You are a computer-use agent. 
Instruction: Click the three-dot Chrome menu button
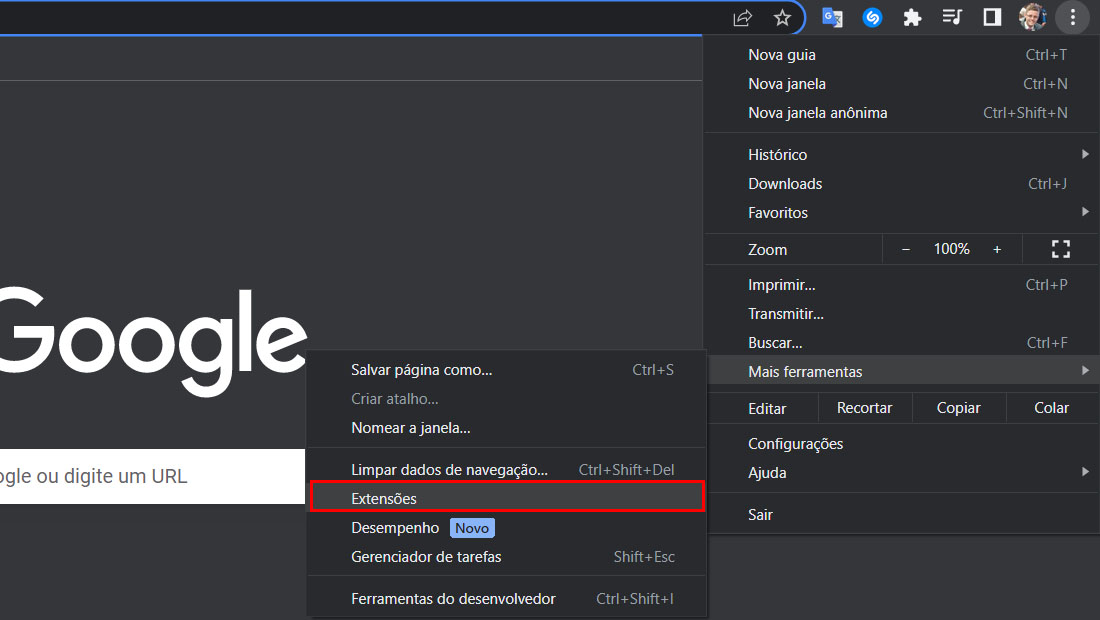[x=1073, y=18]
